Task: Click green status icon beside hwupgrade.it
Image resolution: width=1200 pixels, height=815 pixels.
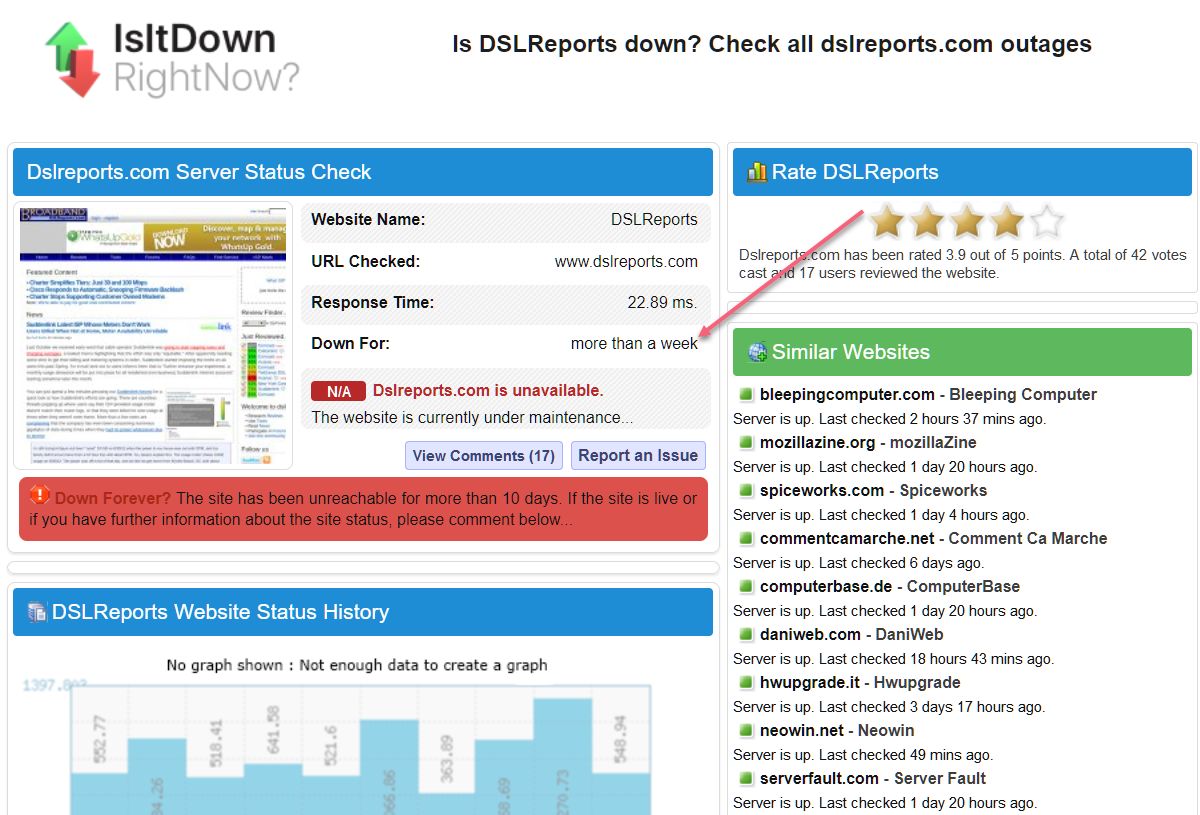Action: coord(745,682)
